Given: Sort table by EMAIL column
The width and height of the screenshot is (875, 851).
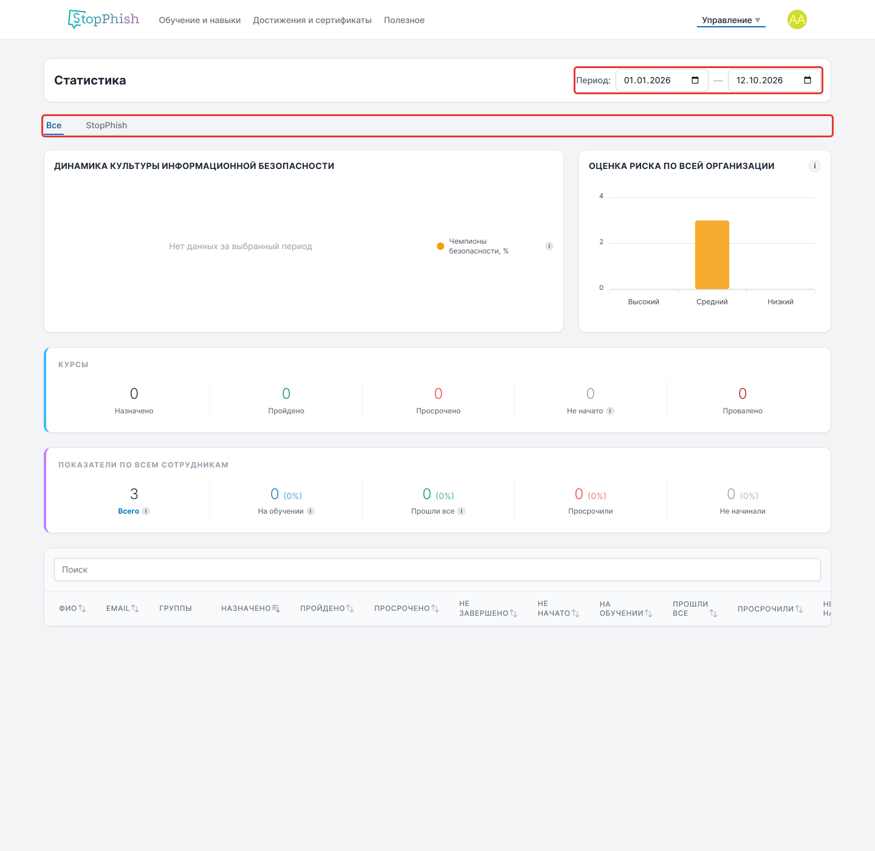Looking at the screenshot, I should click(134, 608).
